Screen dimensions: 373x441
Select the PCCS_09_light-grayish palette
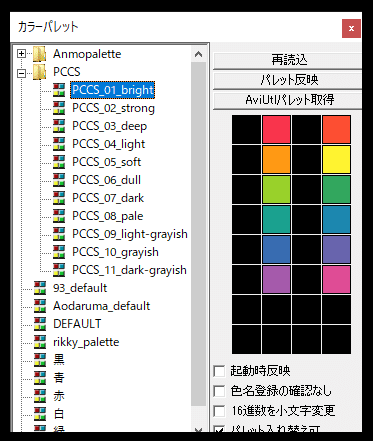tap(130, 234)
